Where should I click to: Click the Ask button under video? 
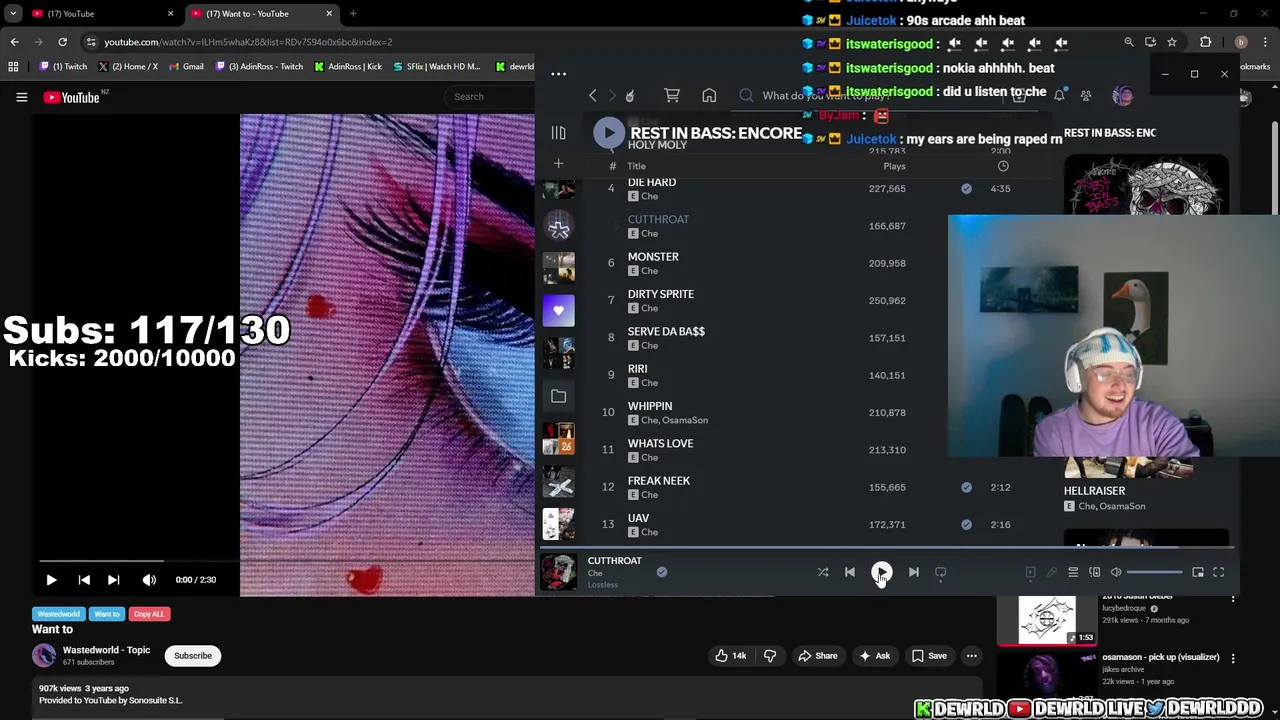(873, 656)
